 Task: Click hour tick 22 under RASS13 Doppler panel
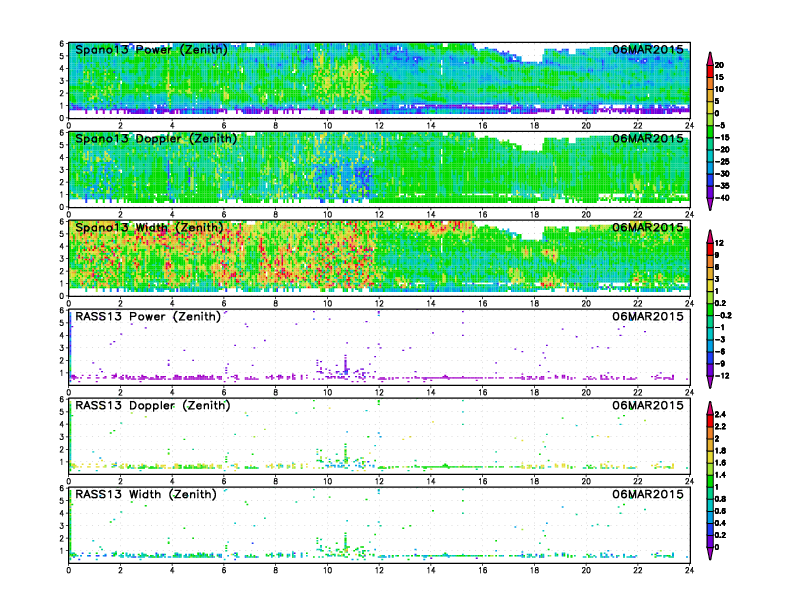click(x=638, y=481)
